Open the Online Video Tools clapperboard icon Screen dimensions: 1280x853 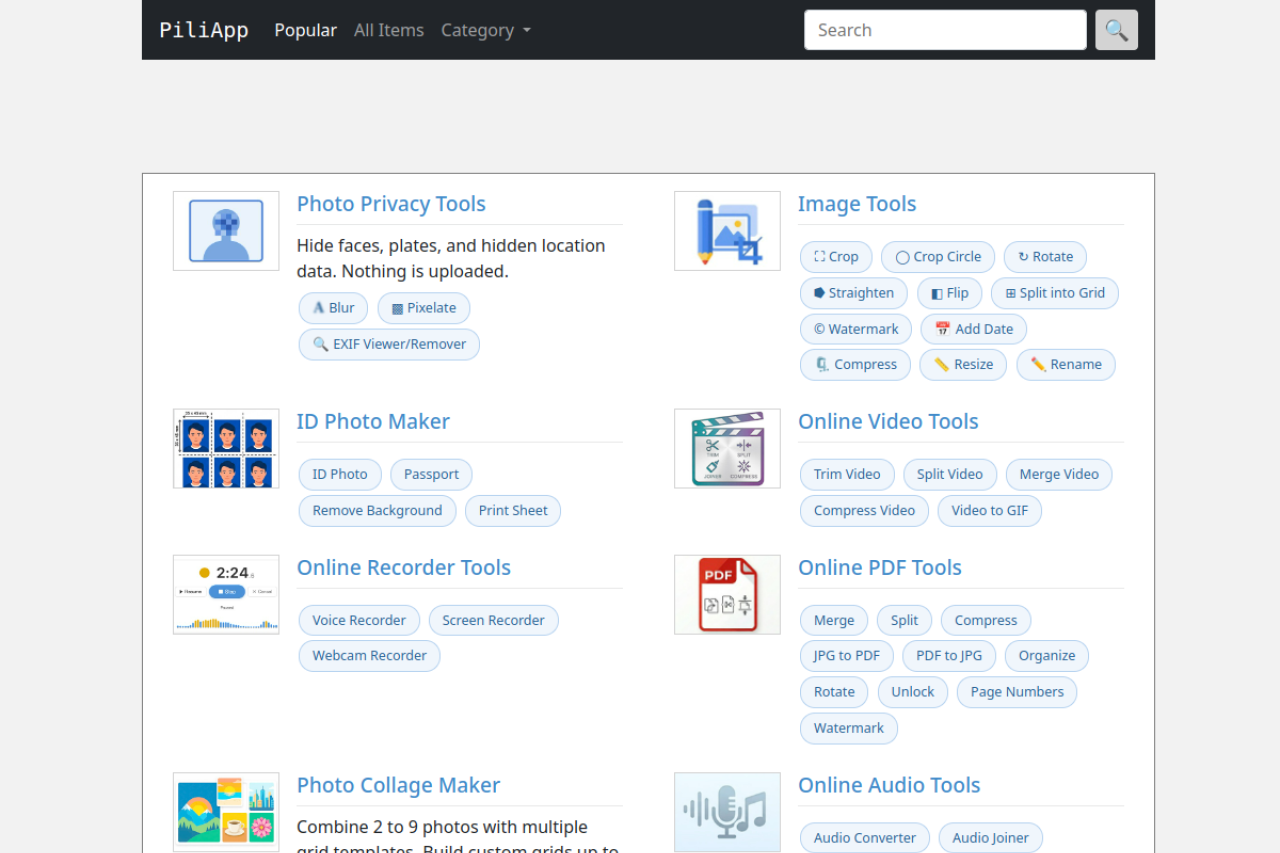[x=727, y=448]
